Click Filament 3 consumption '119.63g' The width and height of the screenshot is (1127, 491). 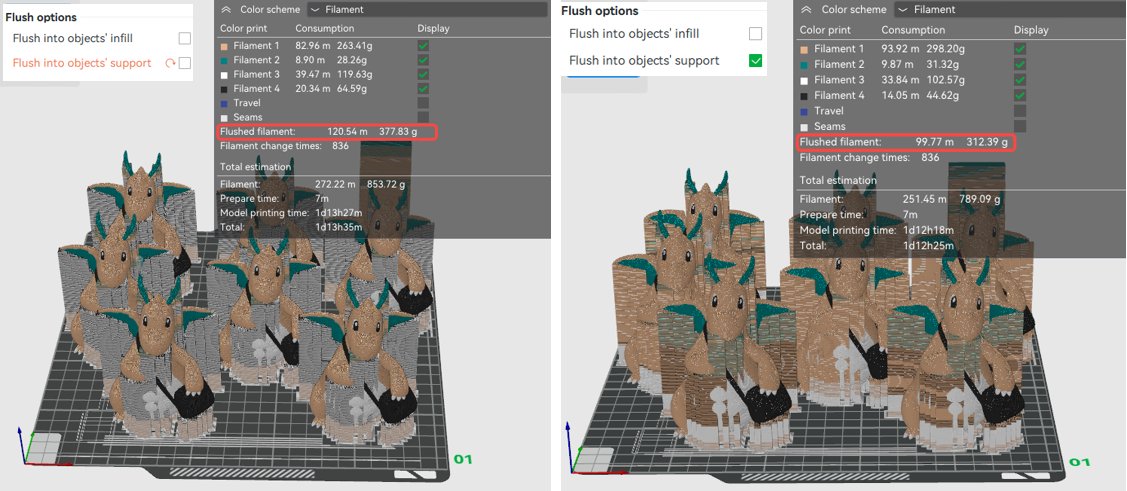click(356, 75)
